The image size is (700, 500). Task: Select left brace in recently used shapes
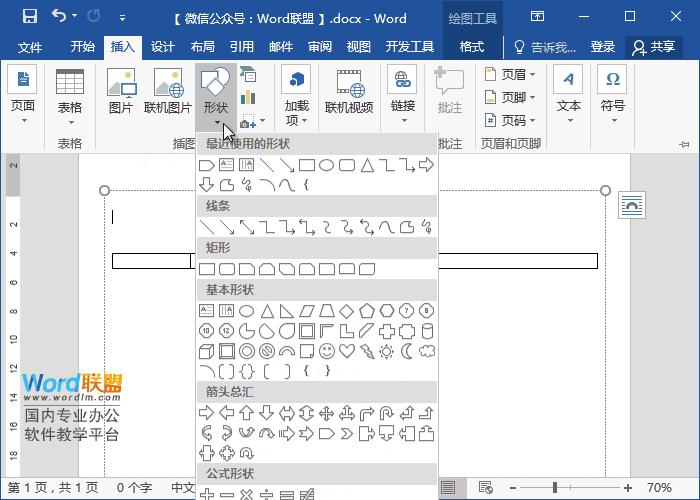(x=306, y=184)
